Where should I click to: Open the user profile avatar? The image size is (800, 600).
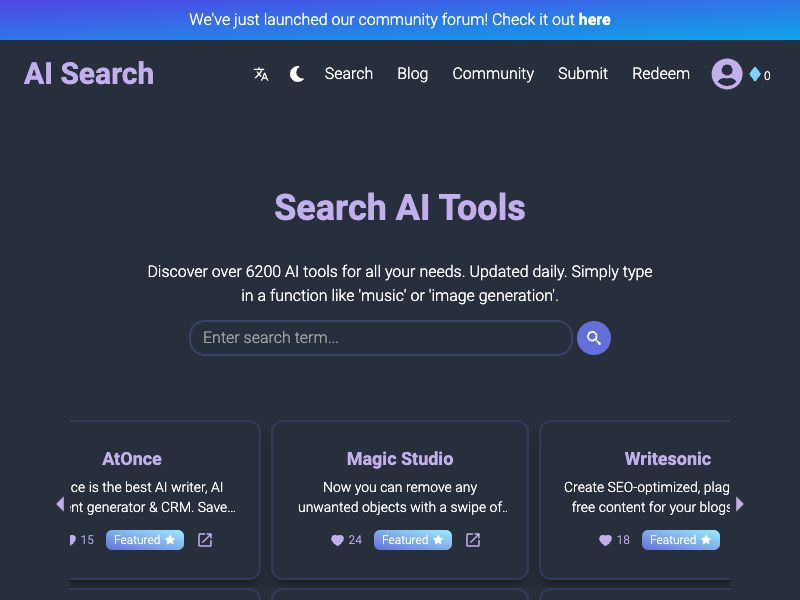[x=727, y=74]
